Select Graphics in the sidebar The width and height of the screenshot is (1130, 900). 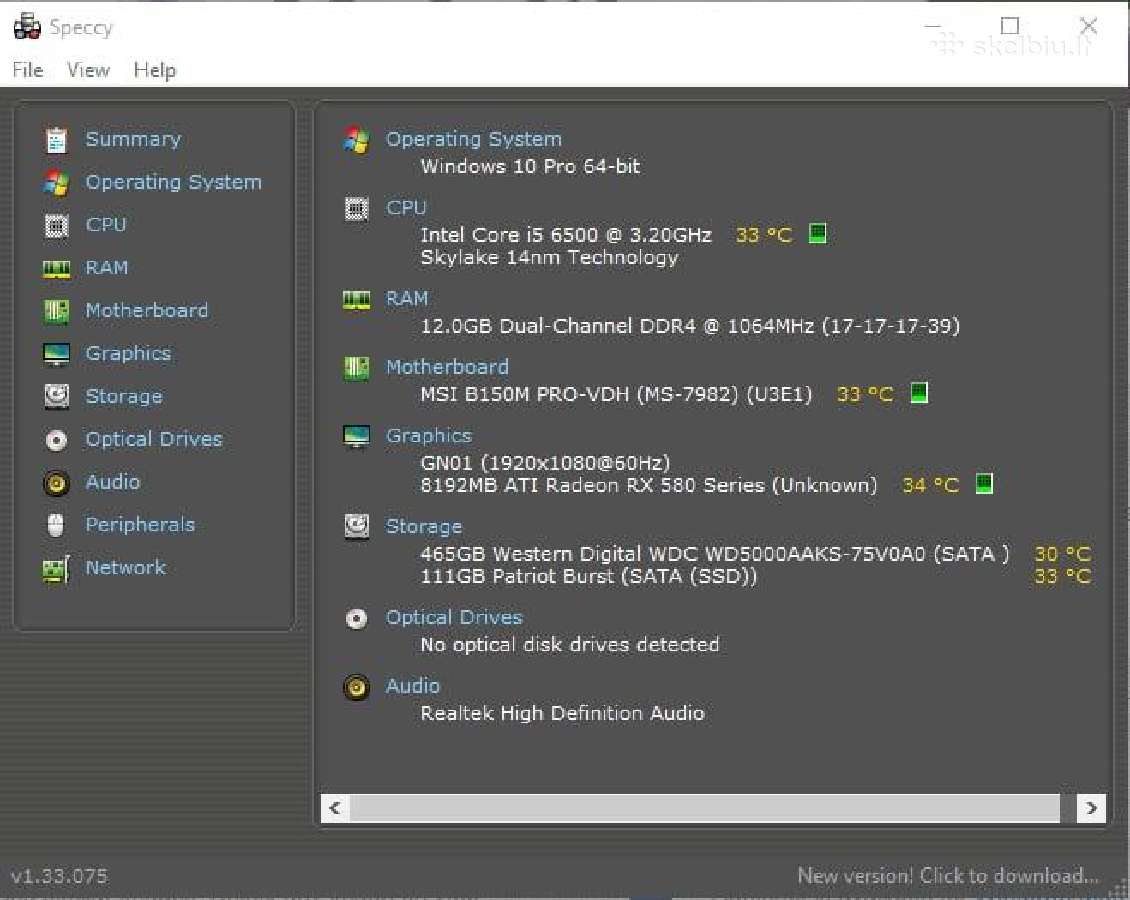128,354
